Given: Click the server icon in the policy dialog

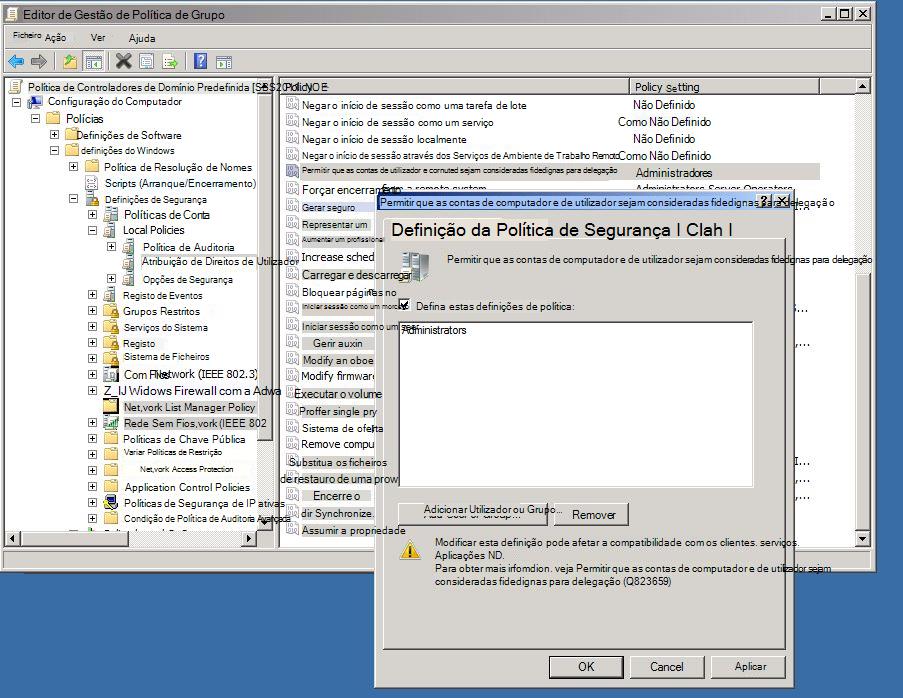Looking at the screenshot, I should pos(416,267).
